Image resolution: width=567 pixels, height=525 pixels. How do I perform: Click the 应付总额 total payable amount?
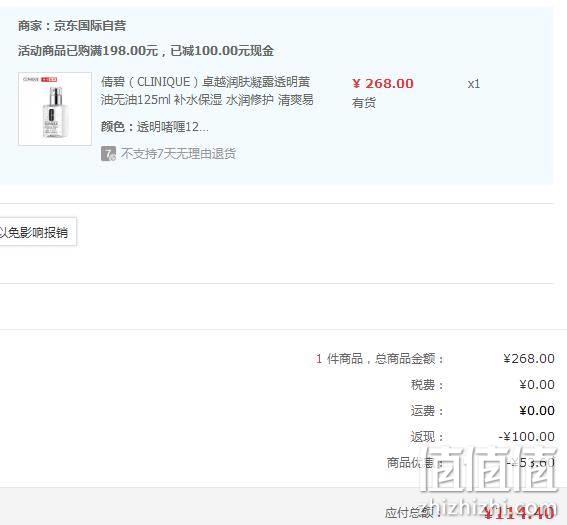coord(519,513)
